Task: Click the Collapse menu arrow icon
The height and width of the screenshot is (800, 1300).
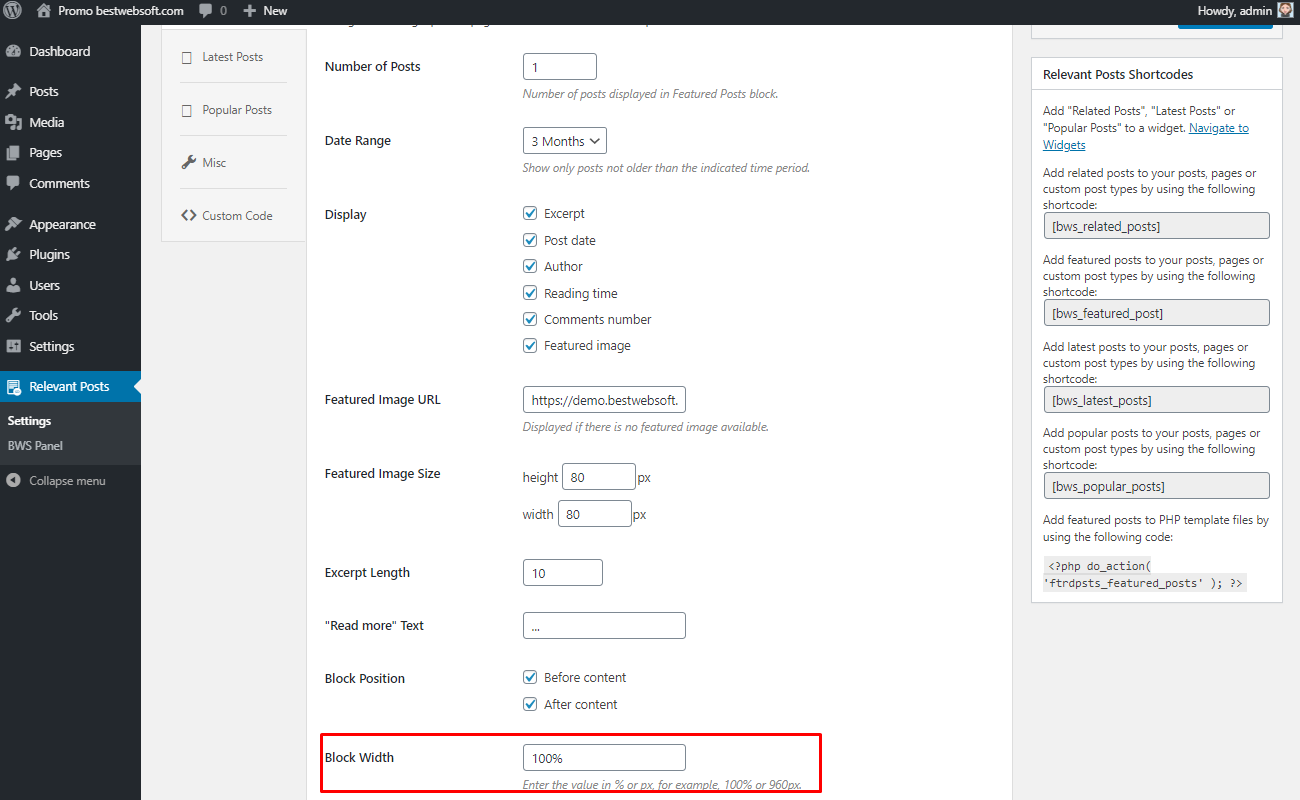Action: [13, 481]
